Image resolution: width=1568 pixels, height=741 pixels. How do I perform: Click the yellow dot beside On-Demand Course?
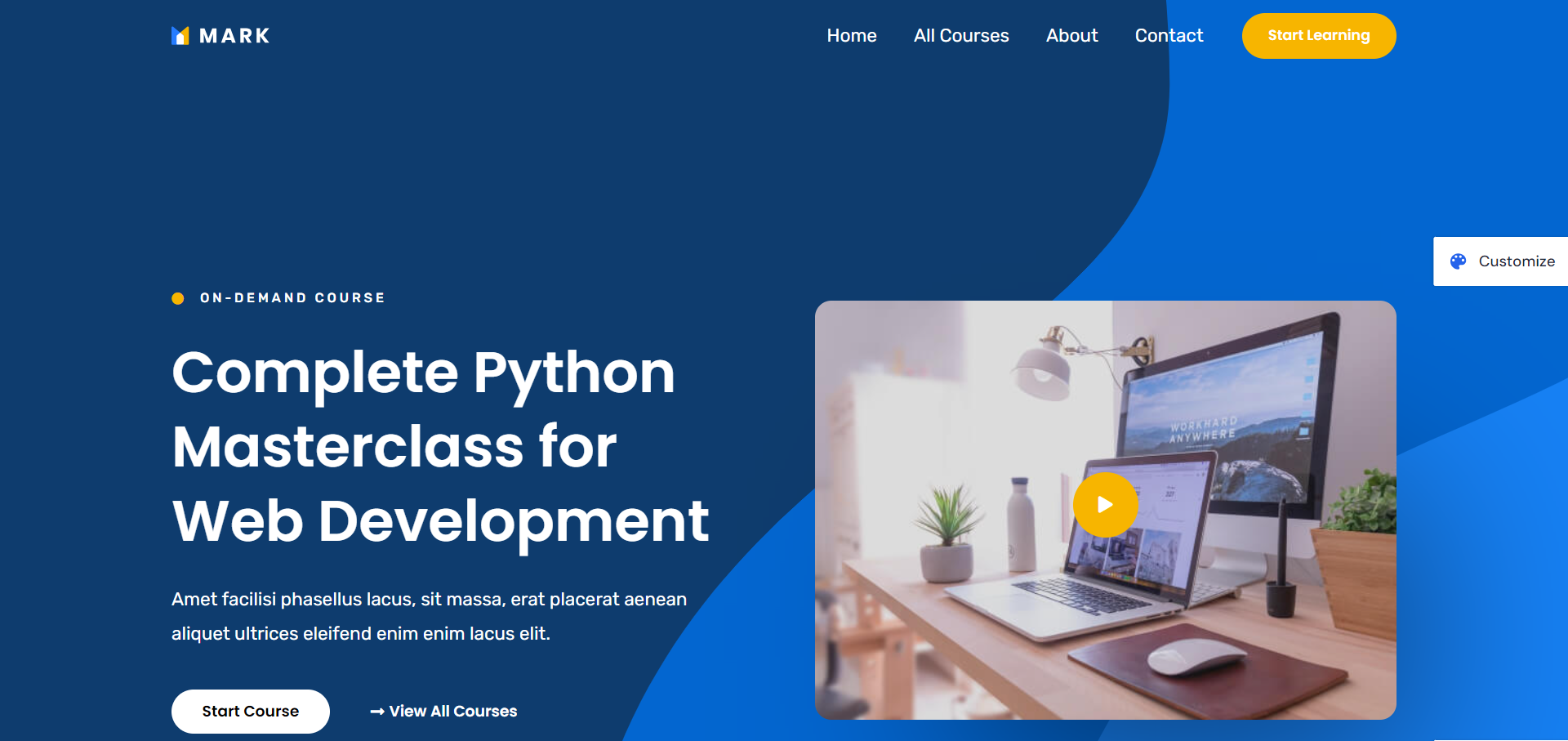pos(178,298)
